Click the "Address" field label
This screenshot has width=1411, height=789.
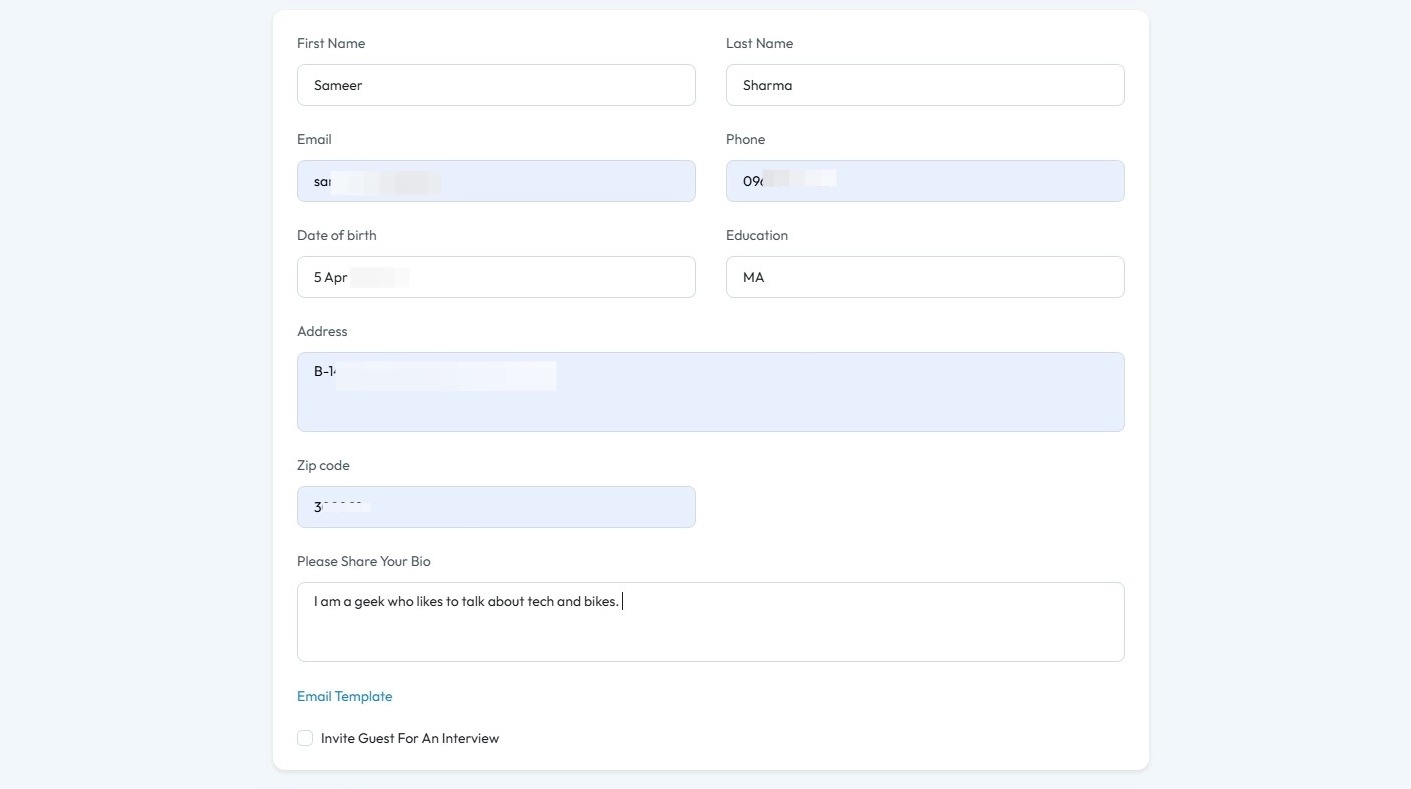coord(322,331)
